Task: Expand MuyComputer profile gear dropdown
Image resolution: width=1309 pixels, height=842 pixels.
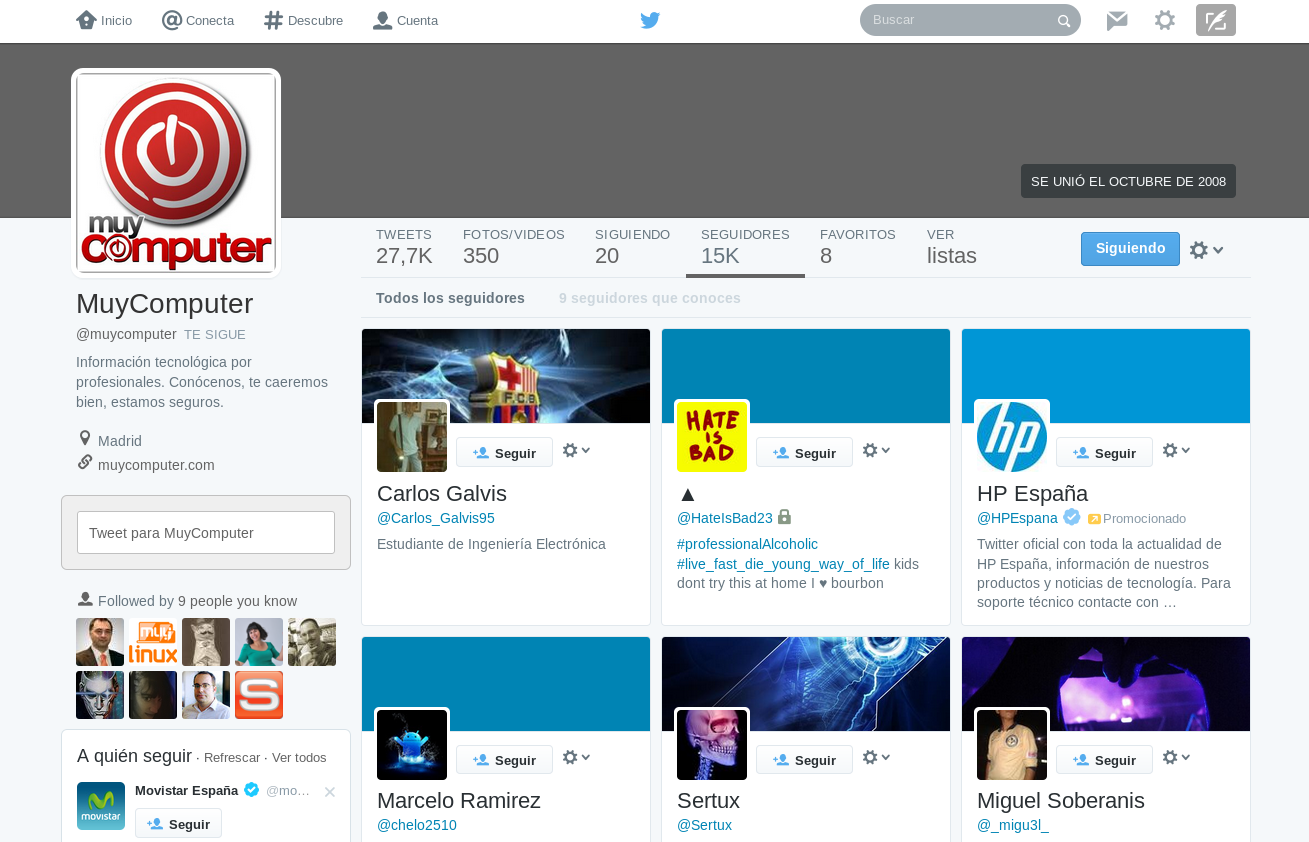Action: click(x=1206, y=250)
